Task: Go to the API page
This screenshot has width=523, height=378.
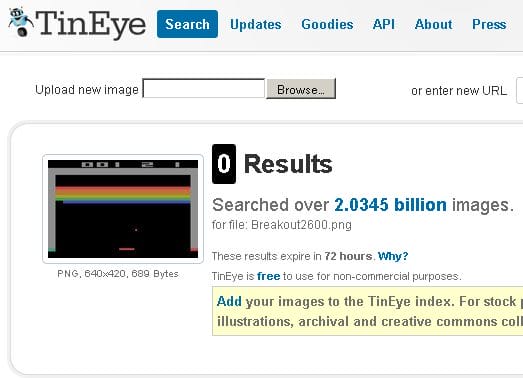Action: point(384,24)
